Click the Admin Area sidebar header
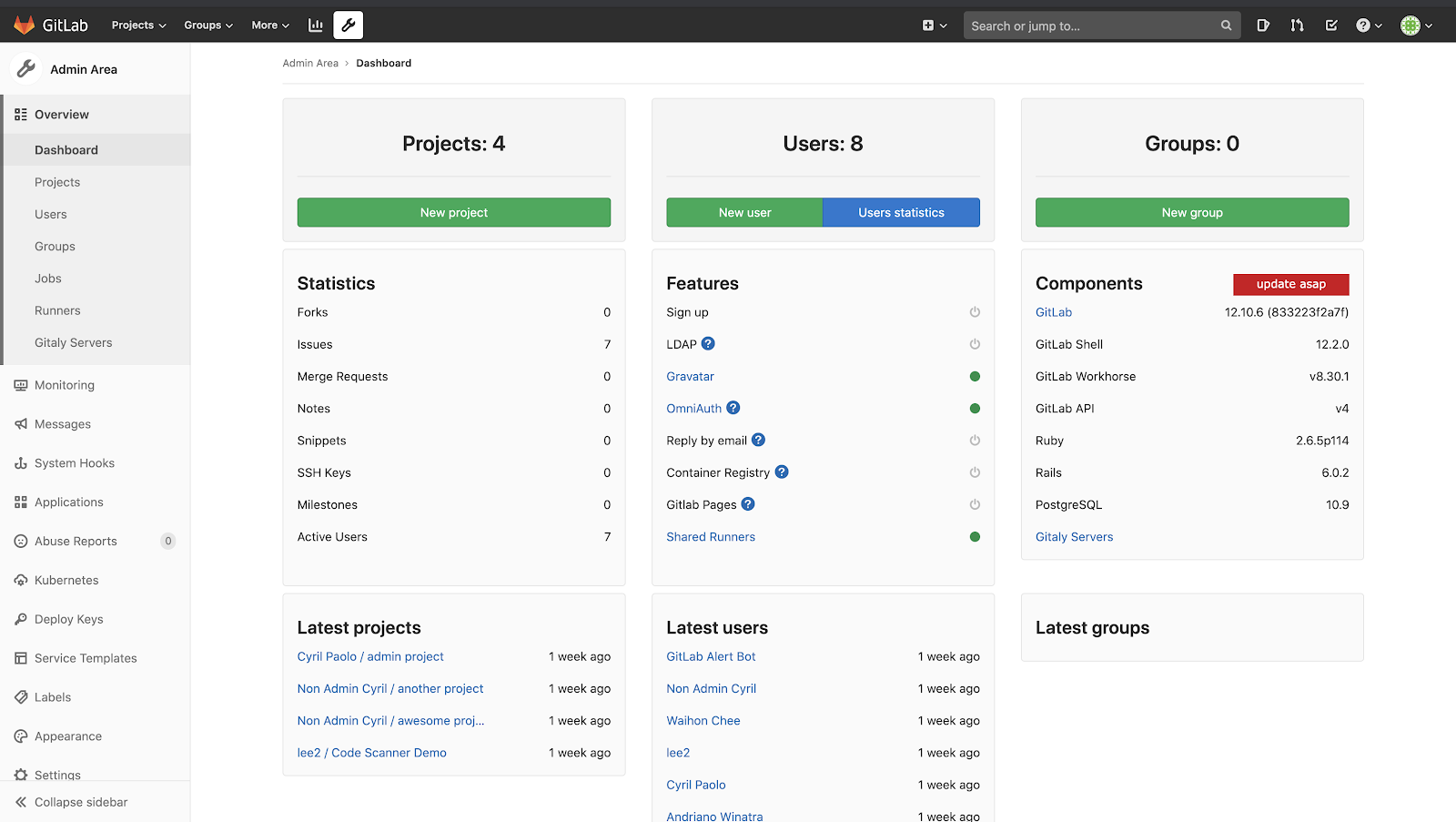Viewport: 1456px width, 822px height. tap(96, 69)
